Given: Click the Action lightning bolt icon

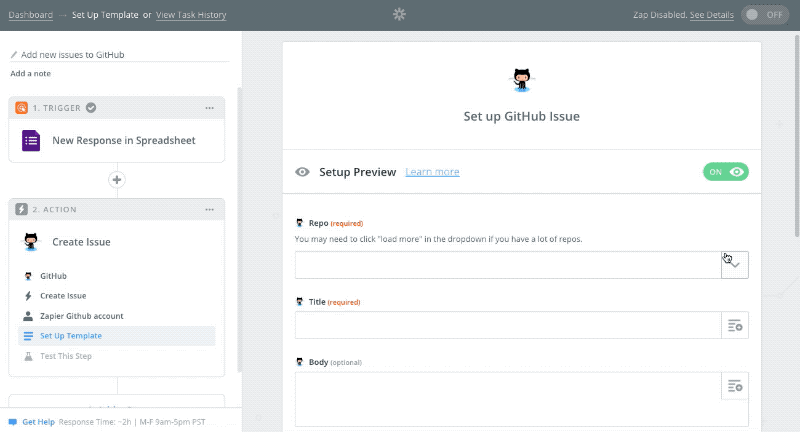Looking at the screenshot, I should click(21, 209).
